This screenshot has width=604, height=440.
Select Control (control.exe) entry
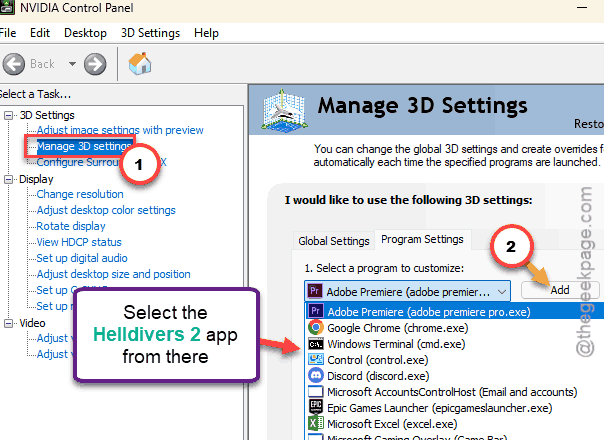[x=455, y=360]
